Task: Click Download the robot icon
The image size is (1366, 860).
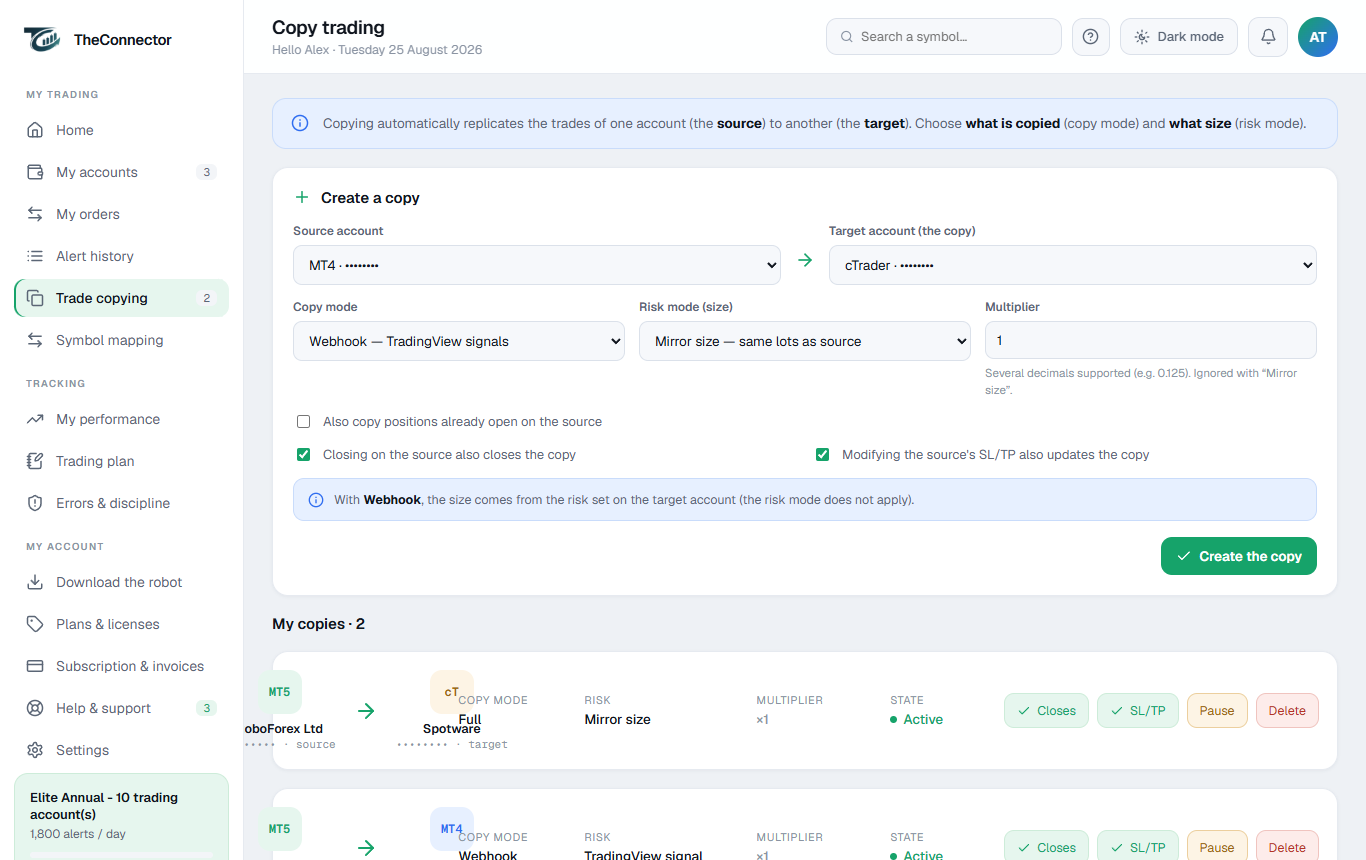Action: [x=35, y=582]
